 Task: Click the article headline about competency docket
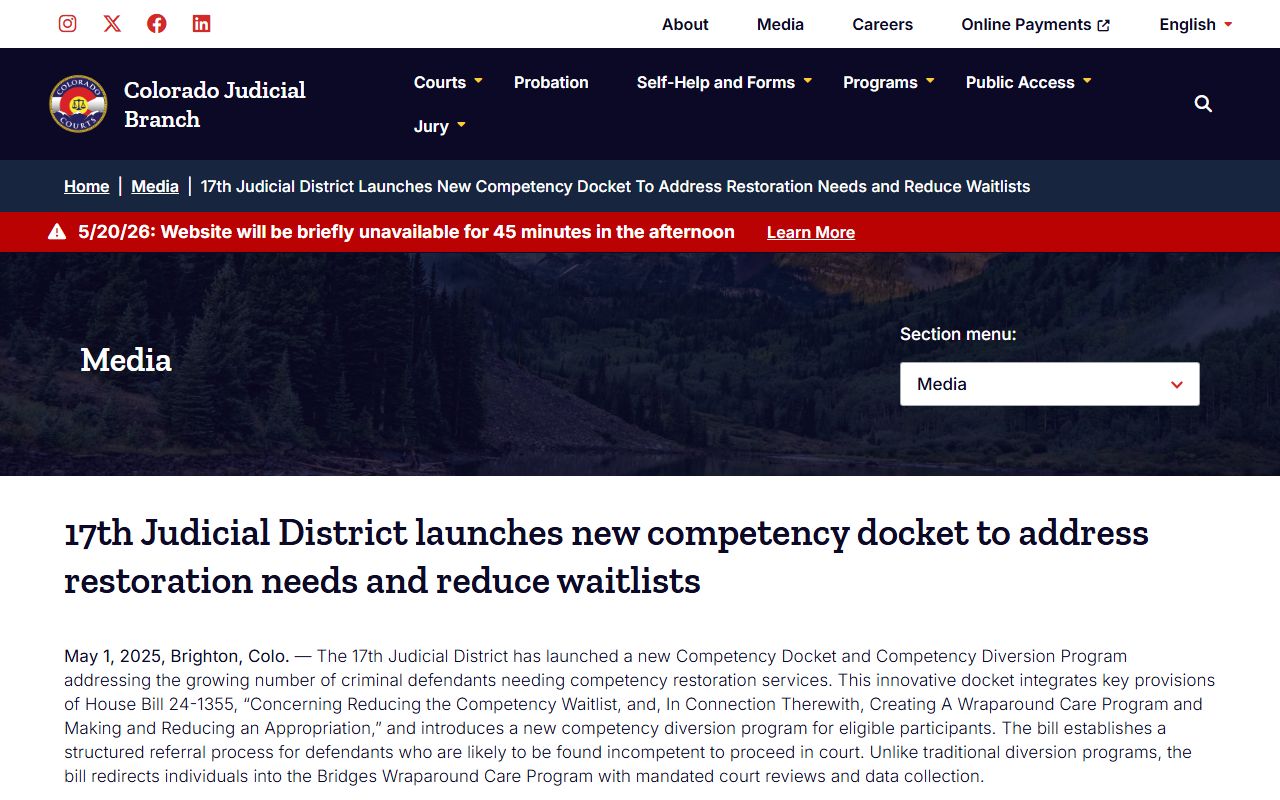coord(606,556)
